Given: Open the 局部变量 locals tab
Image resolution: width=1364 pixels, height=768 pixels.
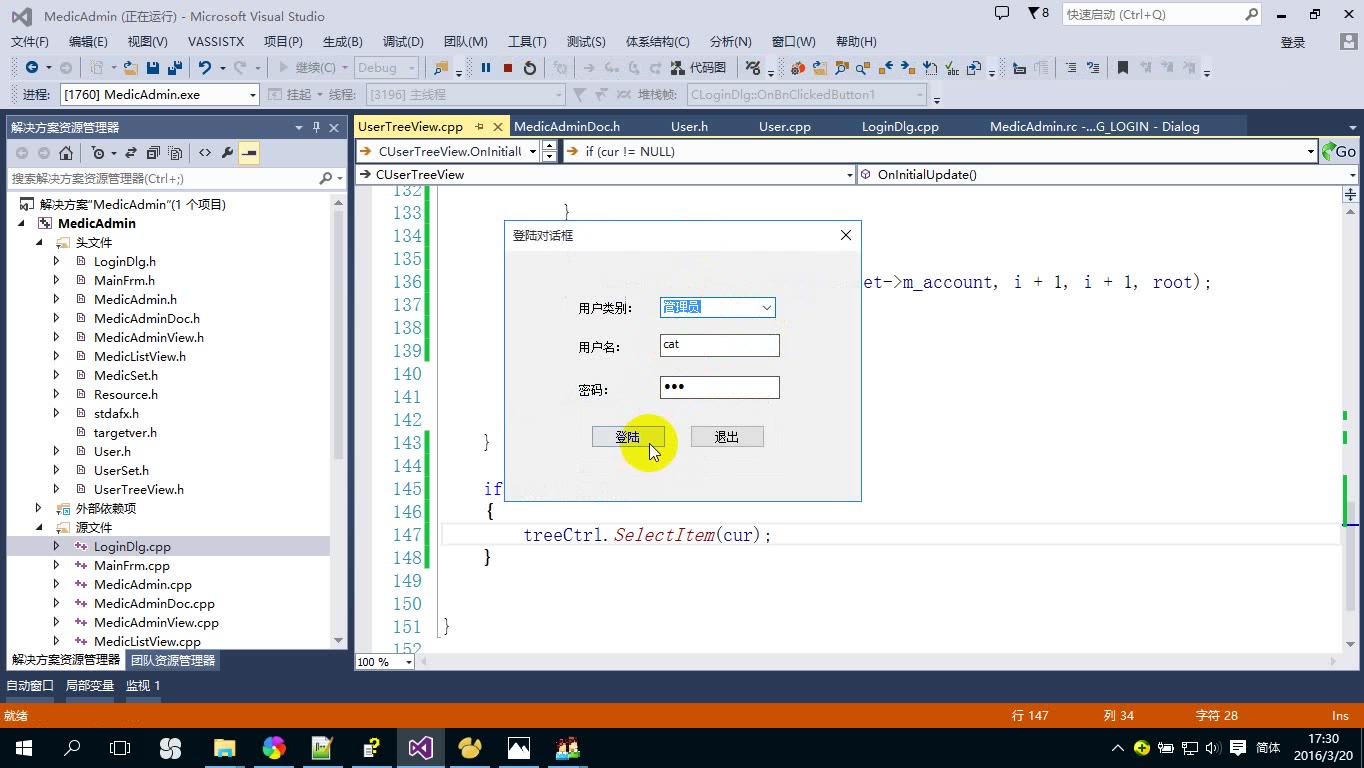Looking at the screenshot, I should (90, 685).
